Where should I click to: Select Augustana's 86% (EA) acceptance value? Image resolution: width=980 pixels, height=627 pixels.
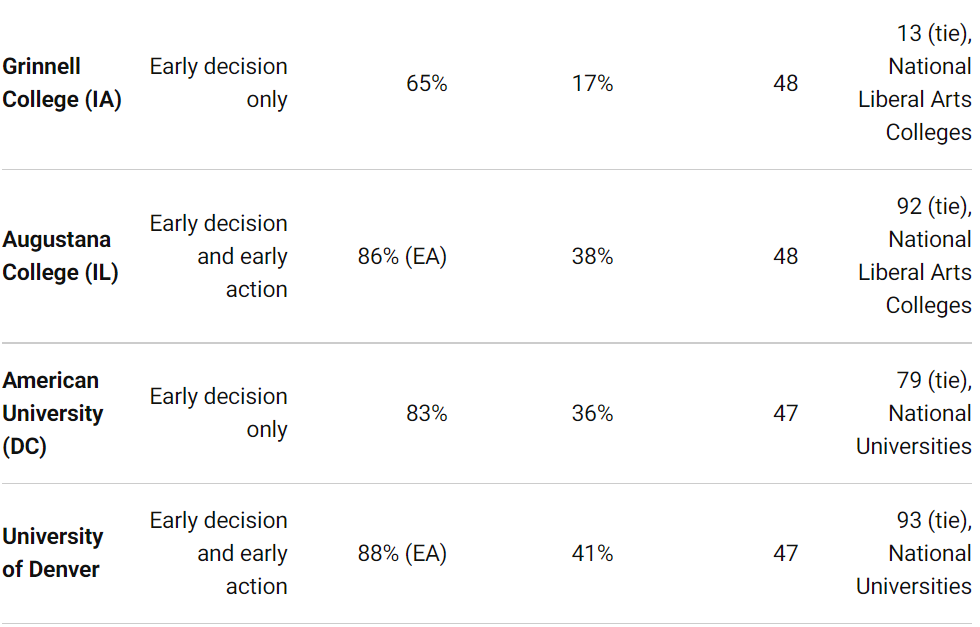pos(402,256)
